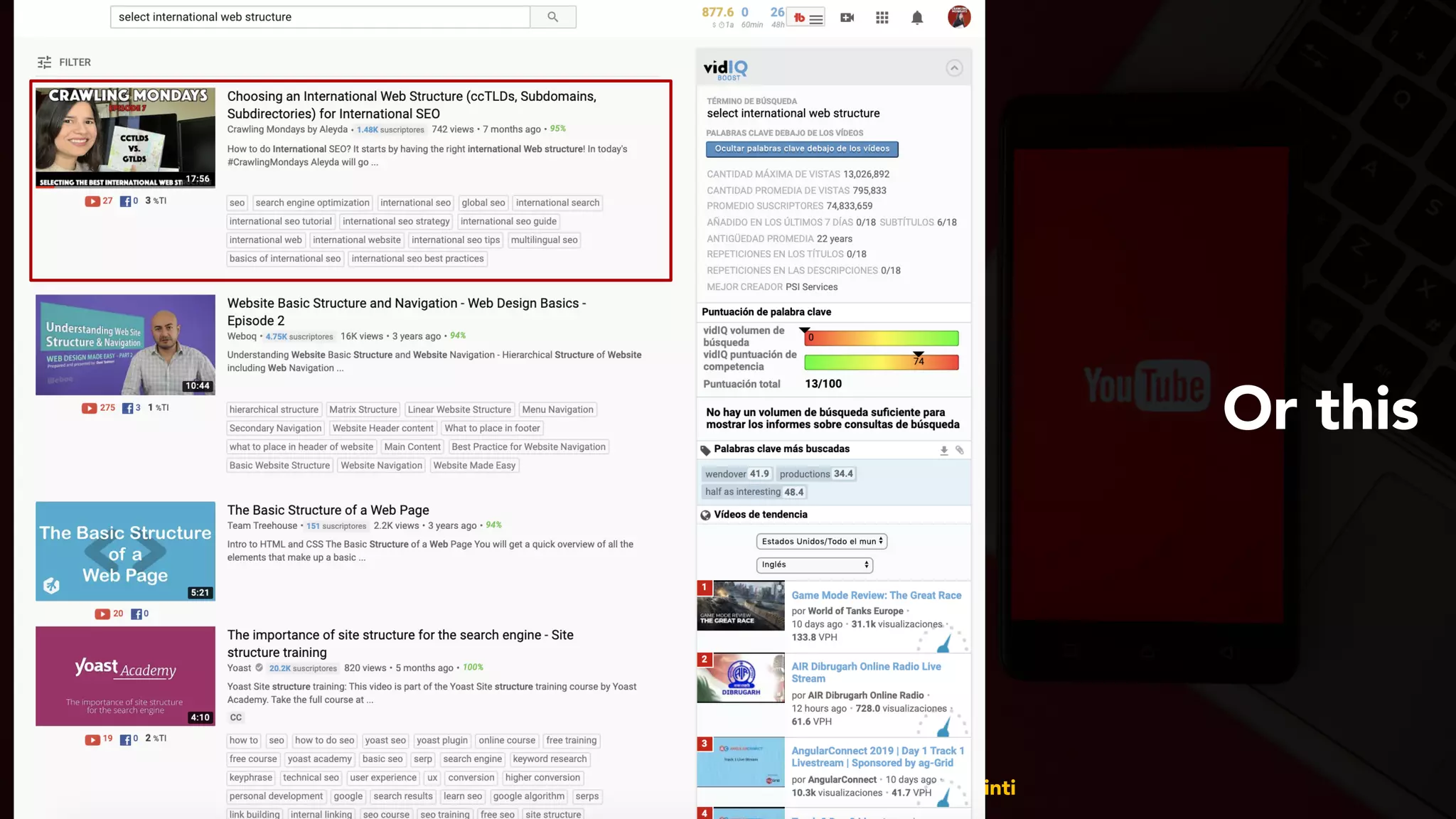Viewport: 1456px width, 819px height.
Task: Click YouTube icon with 27 under first video
Action: [92, 201]
